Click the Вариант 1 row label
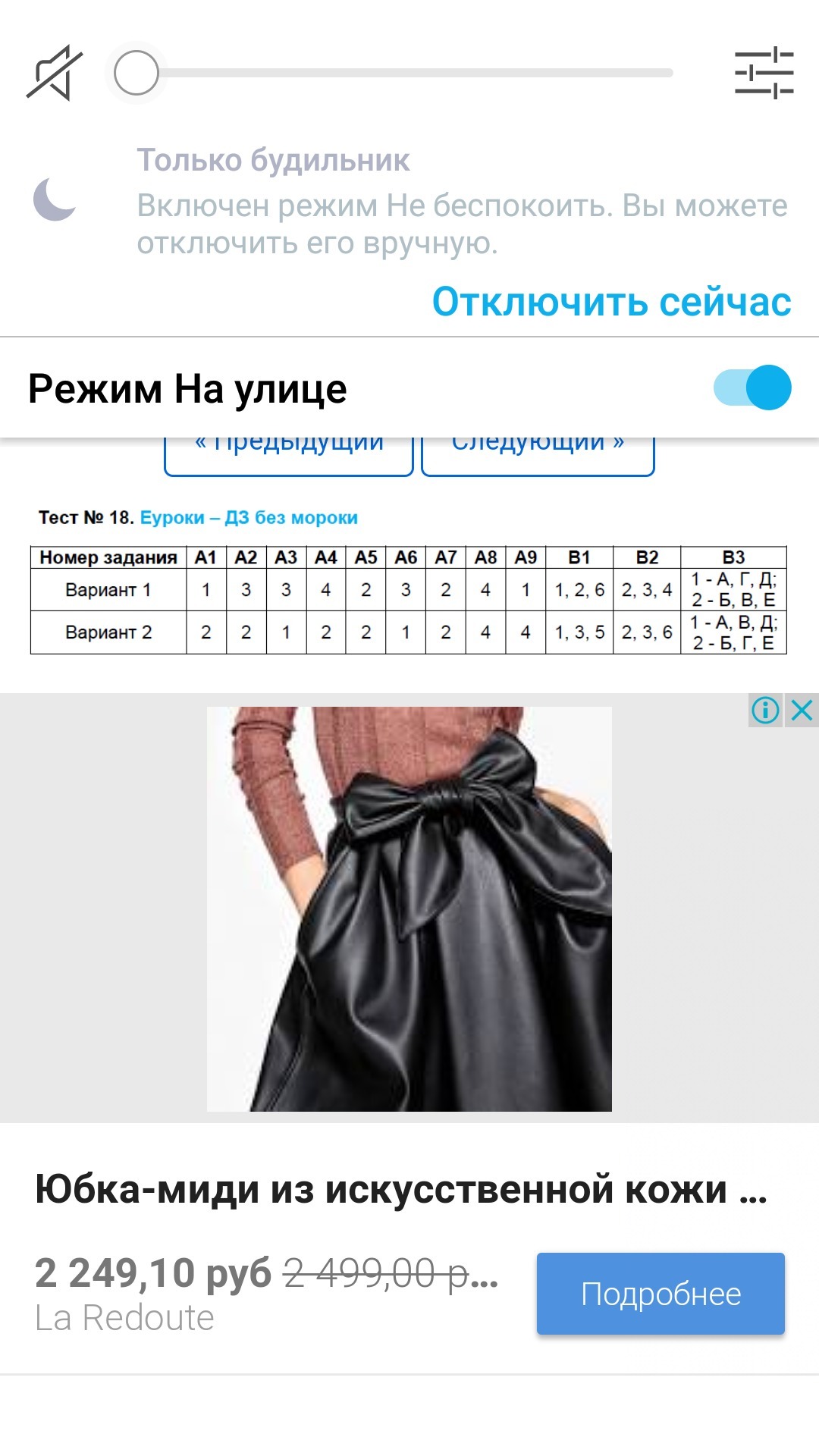Screen dimensions: 819x1456 (108, 590)
